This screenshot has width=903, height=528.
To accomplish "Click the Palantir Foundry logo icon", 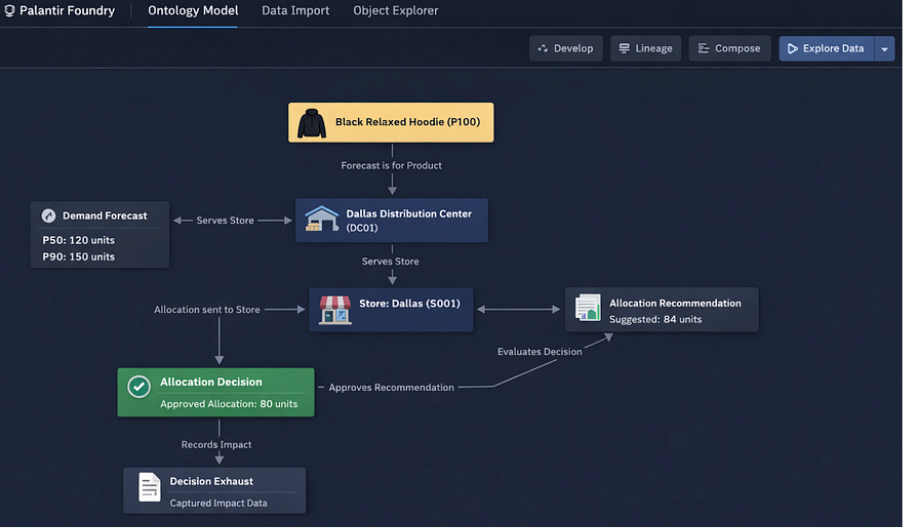I will click(x=10, y=11).
